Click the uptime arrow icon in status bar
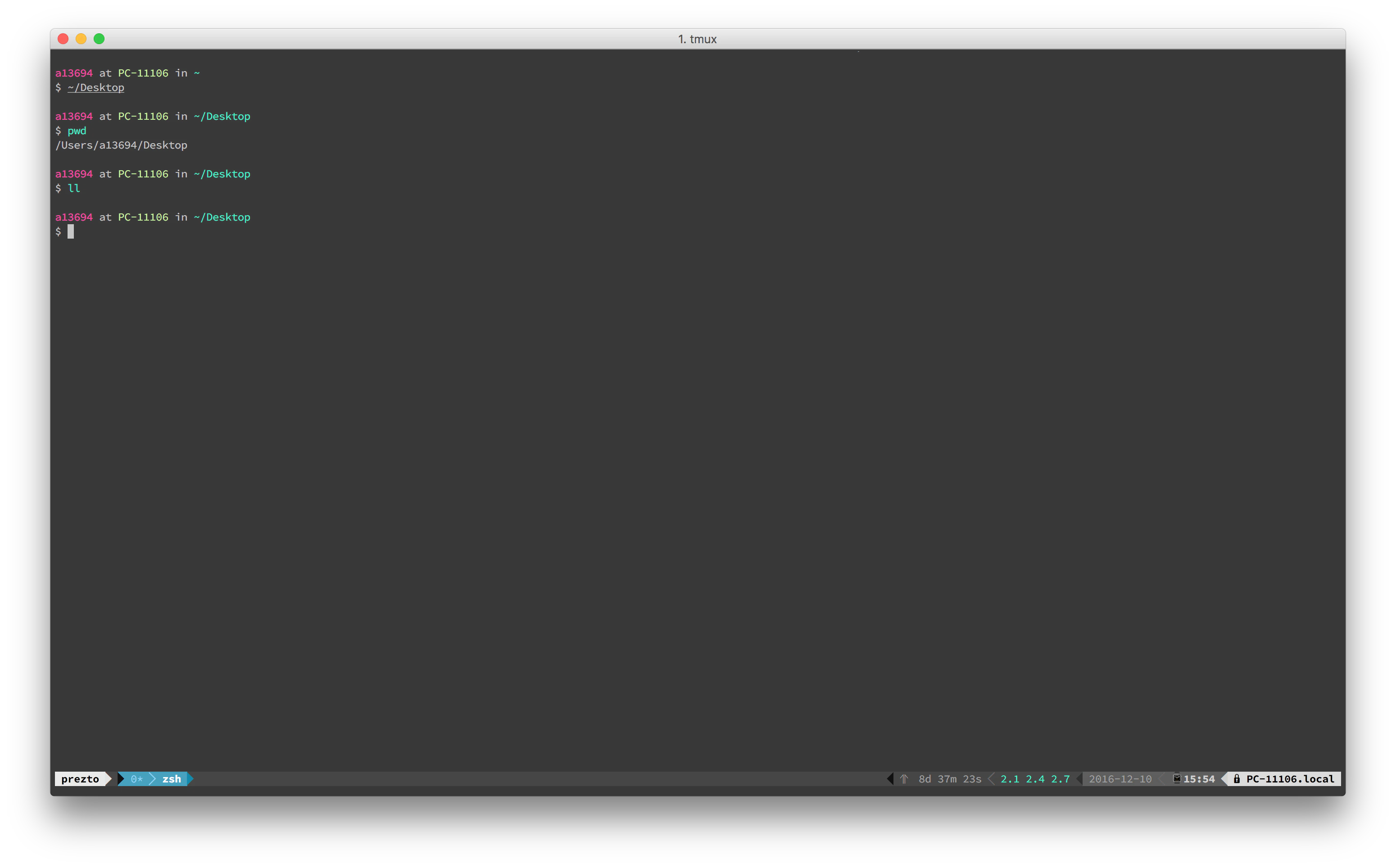1396x868 pixels. pos(904,778)
